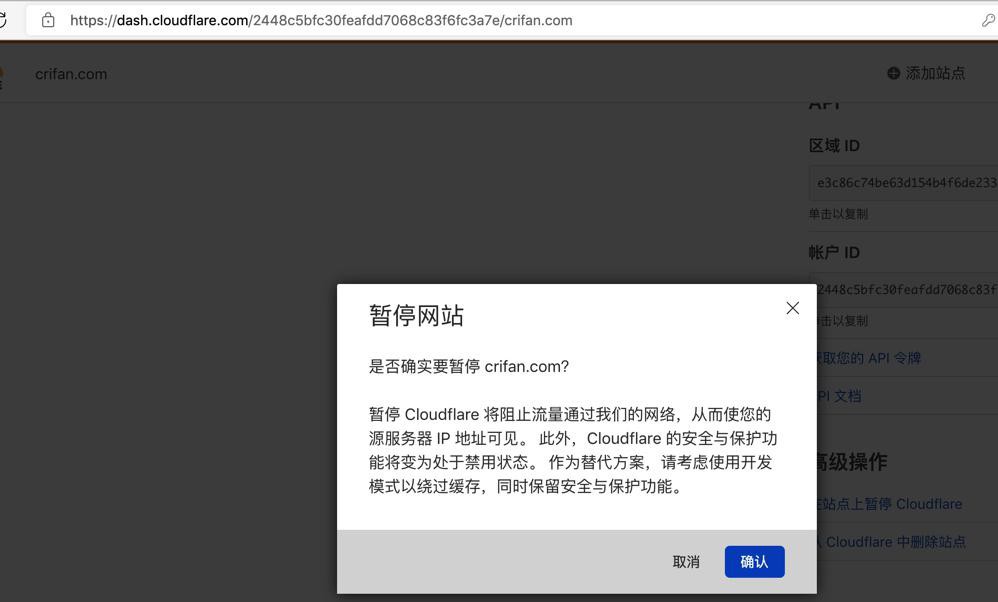Open 获取您的 API 令牌 link

(869, 358)
